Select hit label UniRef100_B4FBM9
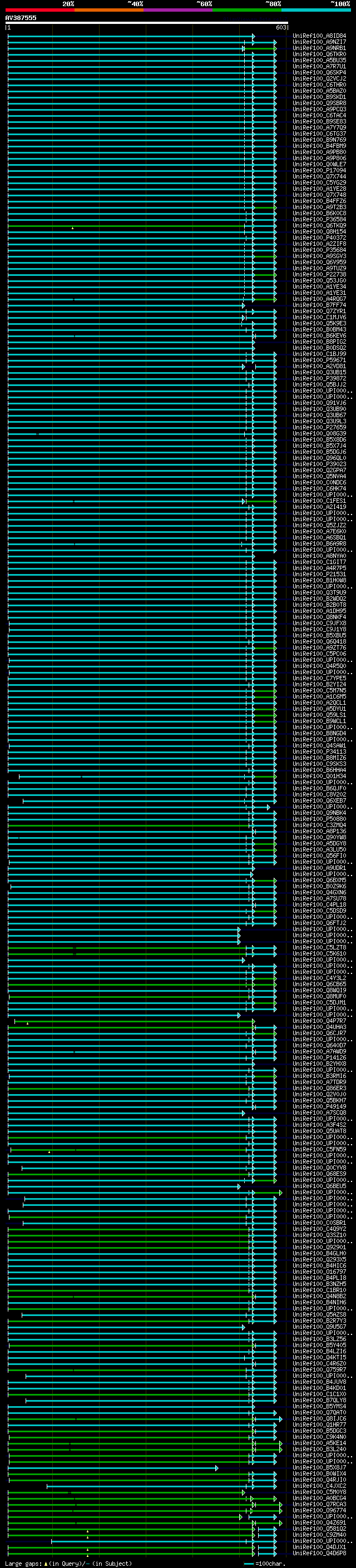 point(319,146)
